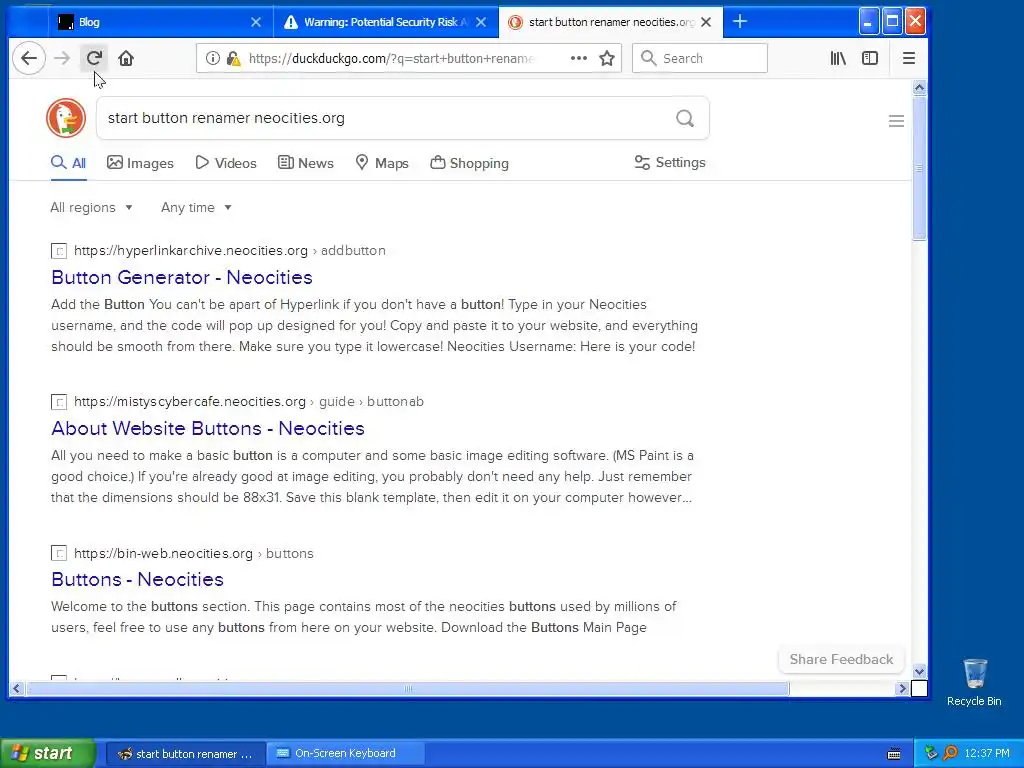Viewport: 1024px width, 768px height.
Task: Click the mistyscybercafe result favicon
Action: [59, 402]
